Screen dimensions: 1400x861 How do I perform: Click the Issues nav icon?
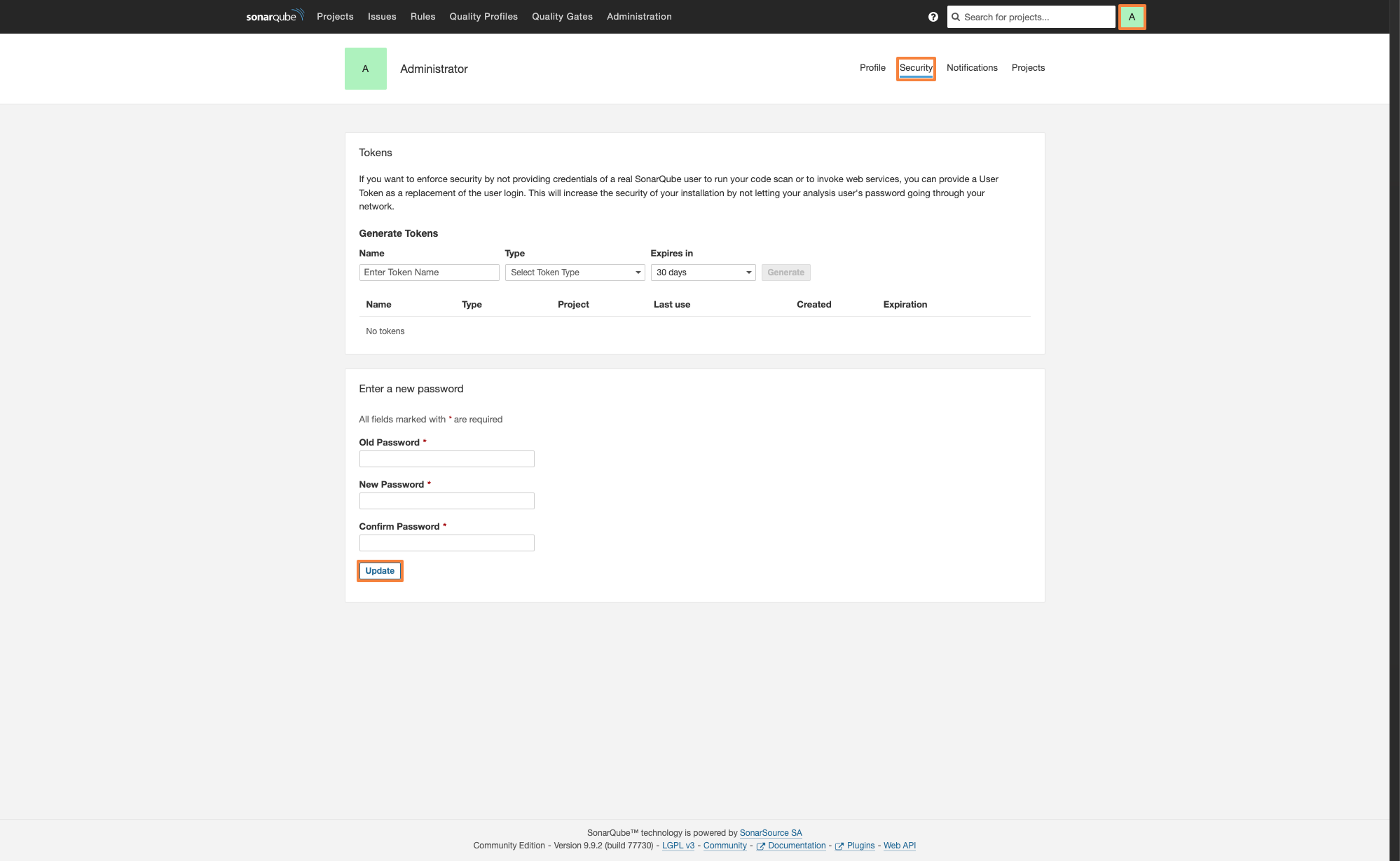[381, 16]
